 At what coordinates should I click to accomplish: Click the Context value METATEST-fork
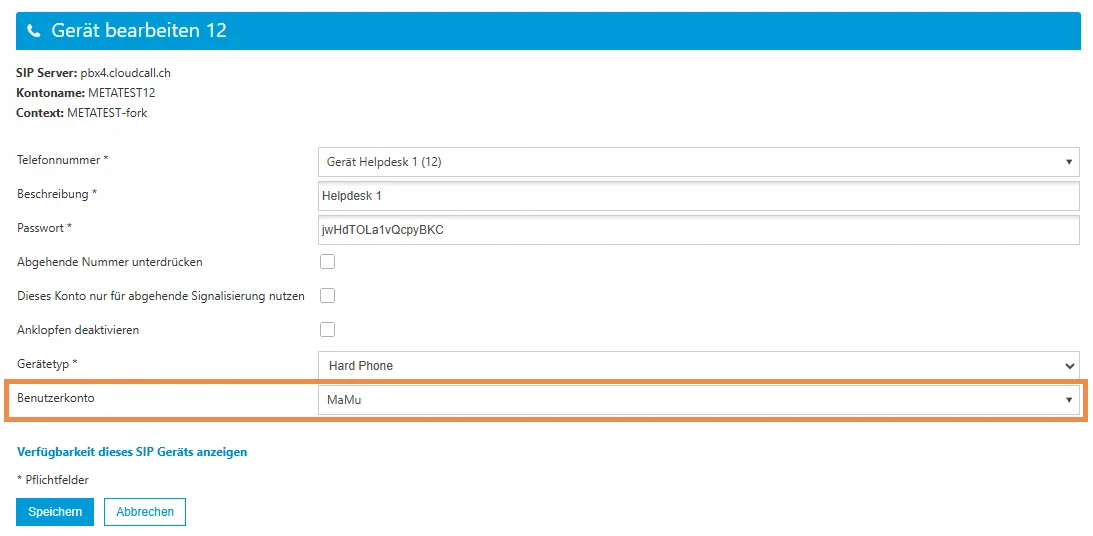(107, 113)
